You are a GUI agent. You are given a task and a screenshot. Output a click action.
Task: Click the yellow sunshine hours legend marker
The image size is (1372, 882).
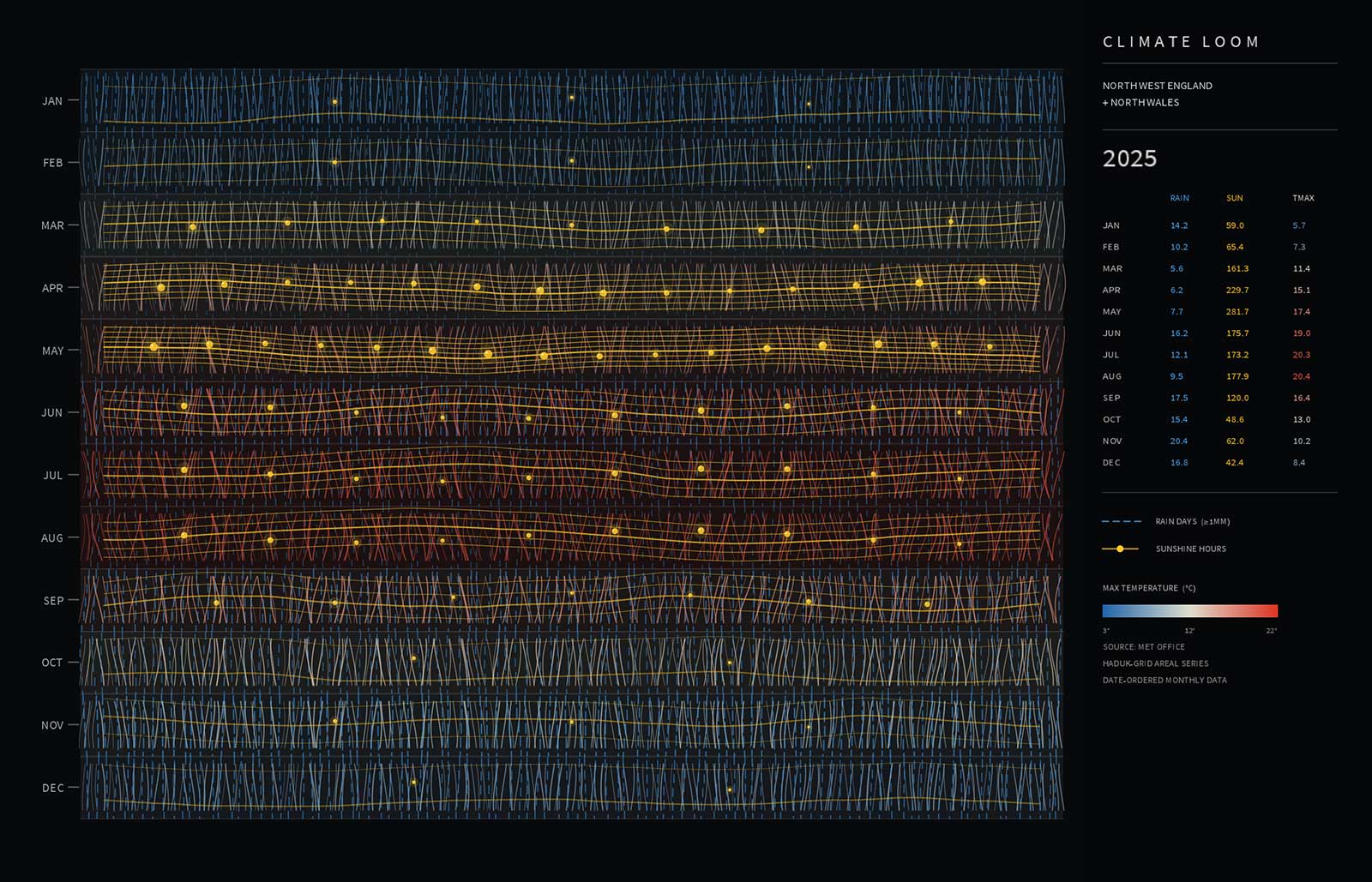pyautogui.click(x=1120, y=549)
